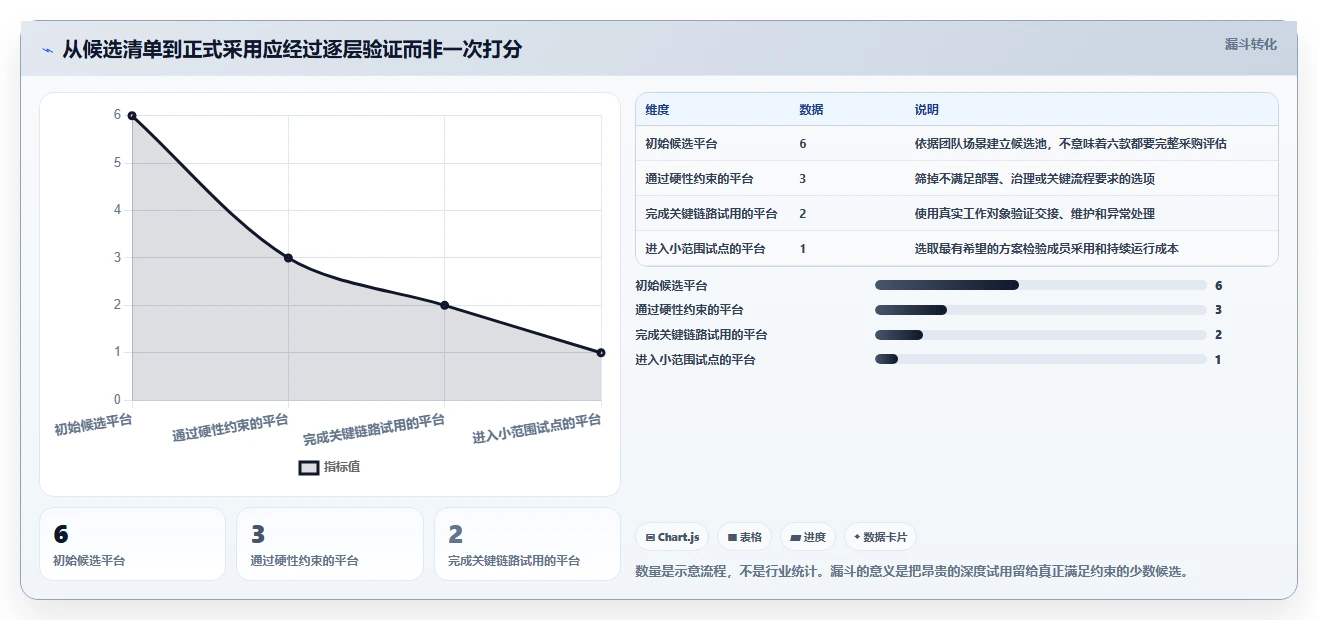1318x620 pixels.
Task: Select table cell 通过硬性约束的平台
Action: (x=699, y=179)
